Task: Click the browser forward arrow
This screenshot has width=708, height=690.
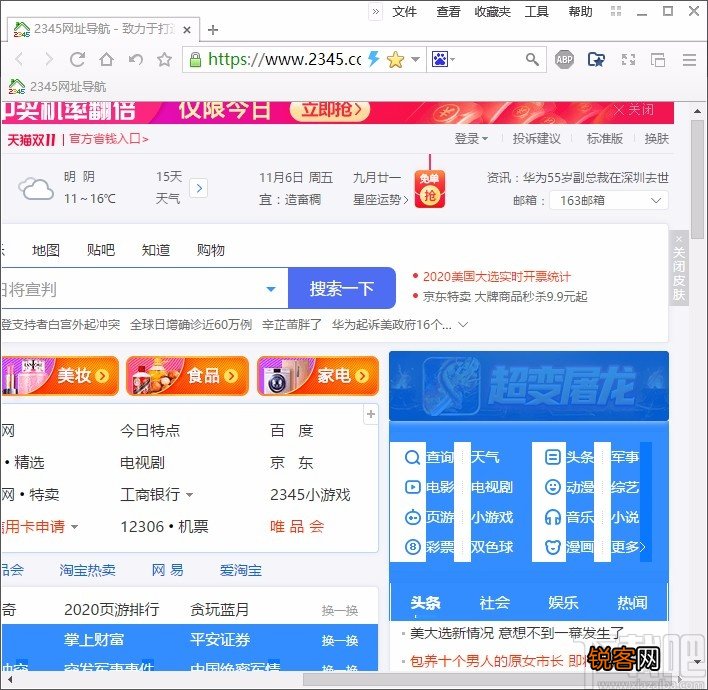Action: pyautogui.click(x=49, y=59)
